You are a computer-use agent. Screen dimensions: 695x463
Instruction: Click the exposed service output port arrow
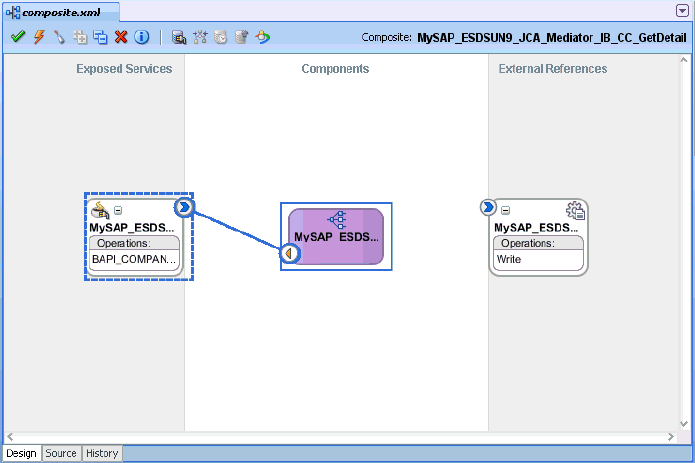point(184,207)
